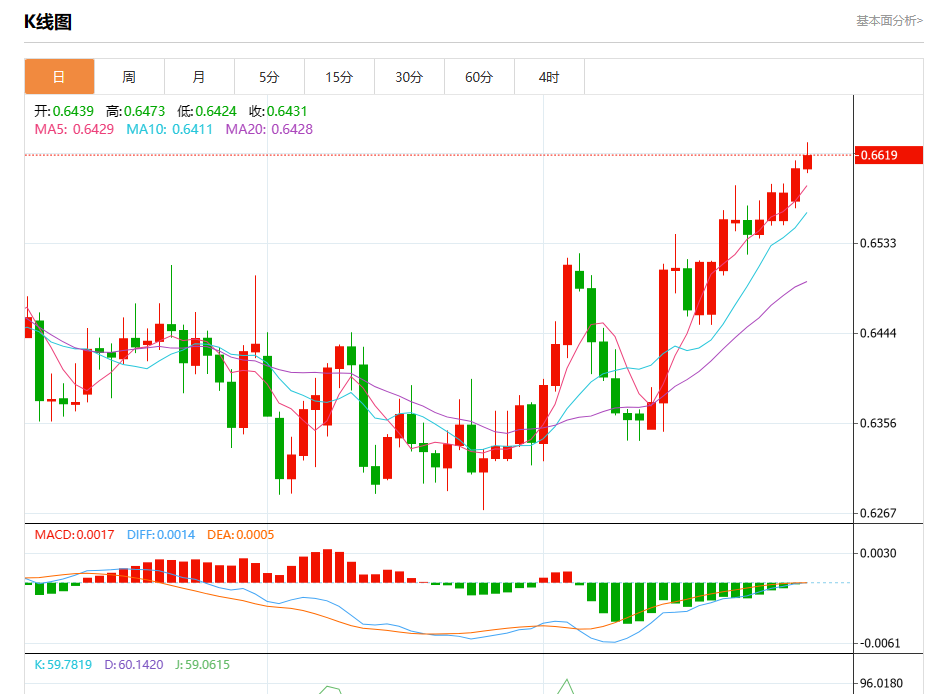The height and width of the screenshot is (694, 952).
Task: Click the J:59.0615 KDJ value
Action: pyautogui.click(x=203, y=664)
